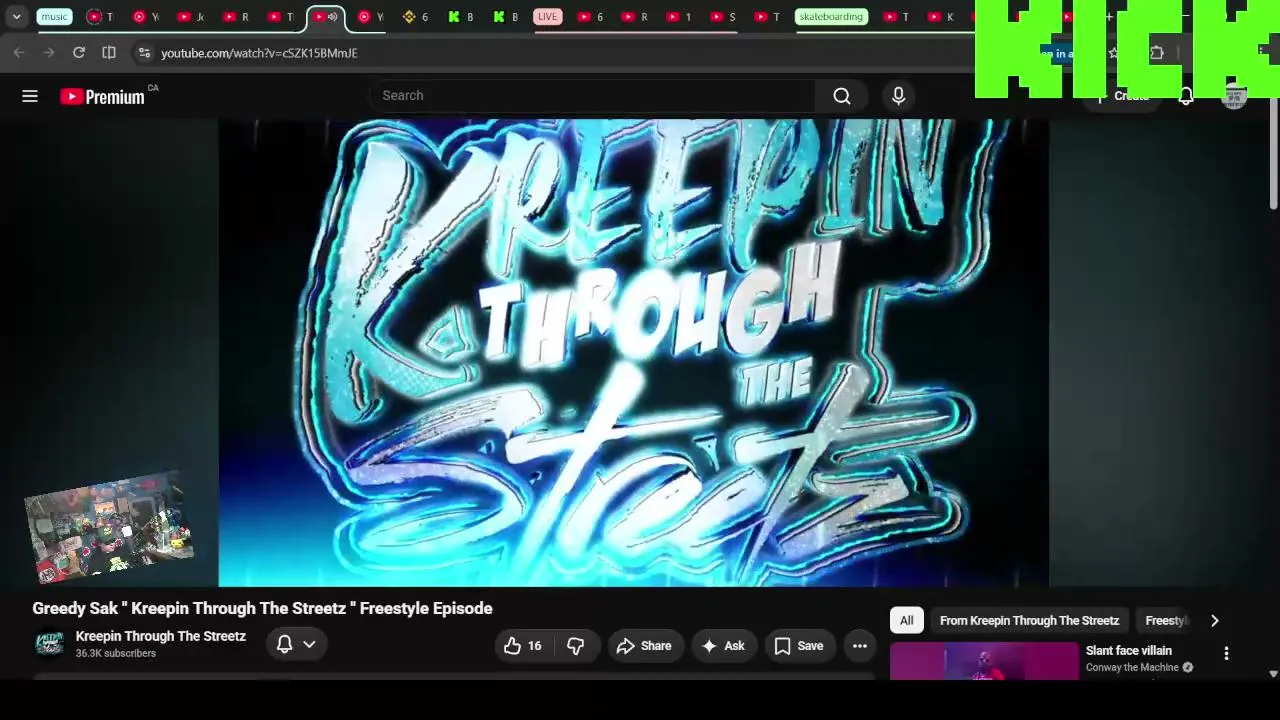Go back with the browser back arrow
1280x720 pixels.
[19, 53]
